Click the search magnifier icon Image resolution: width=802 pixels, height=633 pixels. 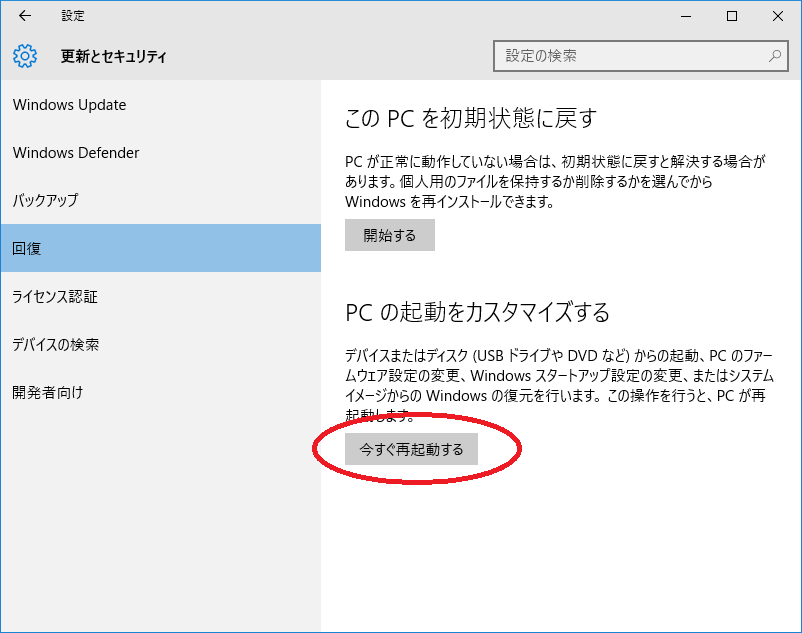(775, 56)
